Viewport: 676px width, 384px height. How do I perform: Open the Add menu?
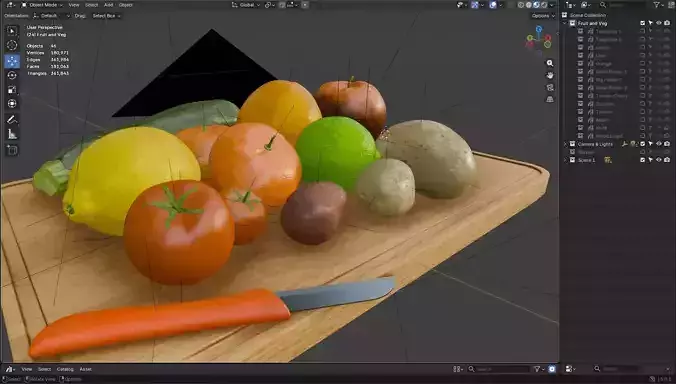109,5
